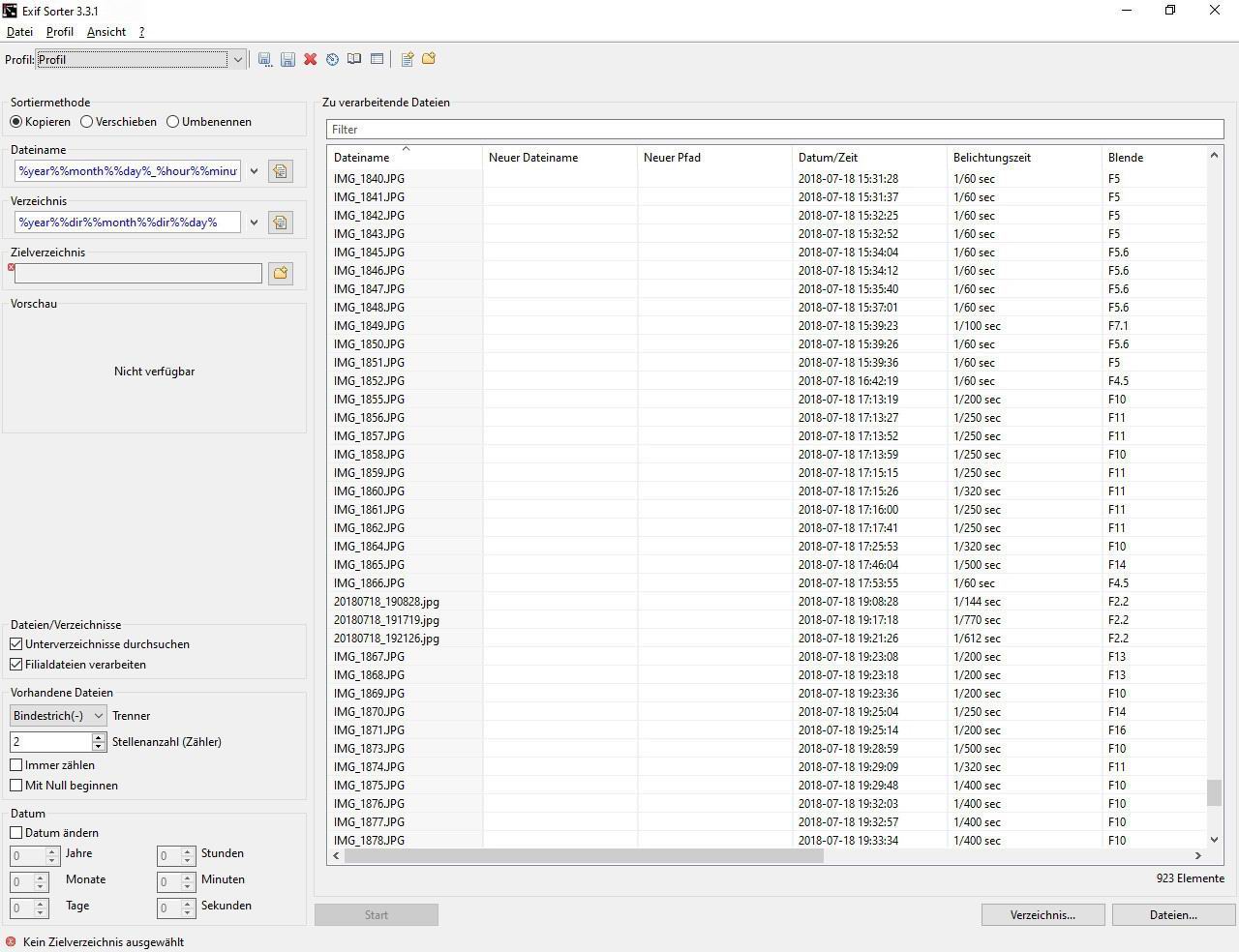Browse for Zielverzeichnis with folder icon

click(x=280, y=273)
